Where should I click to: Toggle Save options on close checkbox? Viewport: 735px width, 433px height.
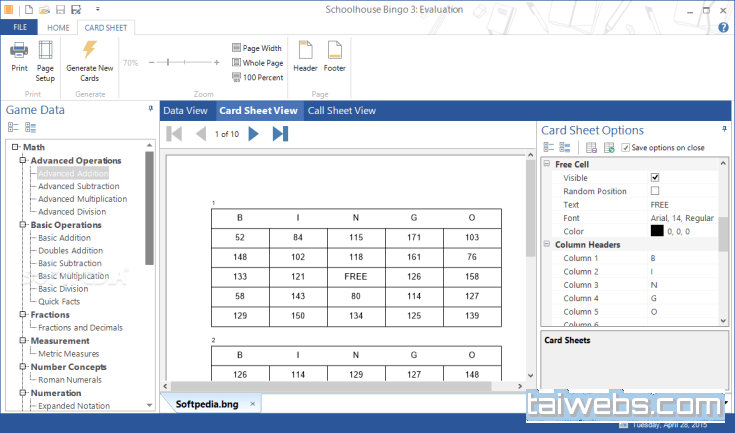tap(626, 148)
